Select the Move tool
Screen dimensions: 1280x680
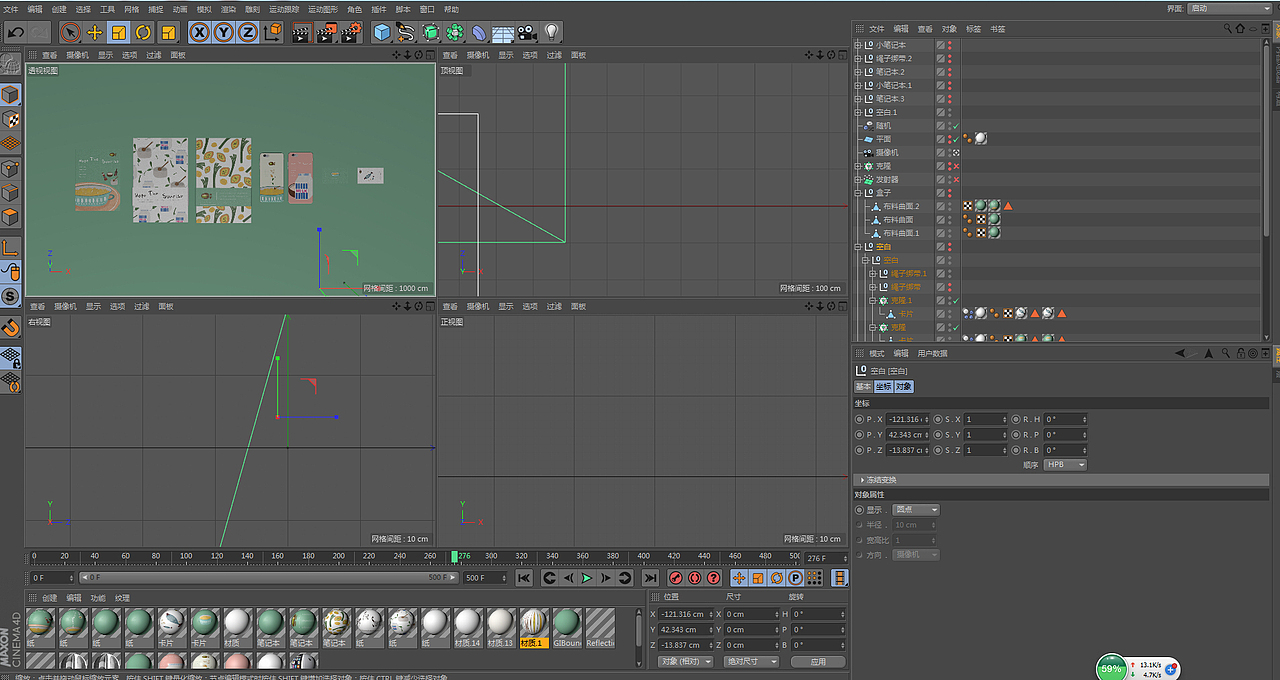pos(95,32)
